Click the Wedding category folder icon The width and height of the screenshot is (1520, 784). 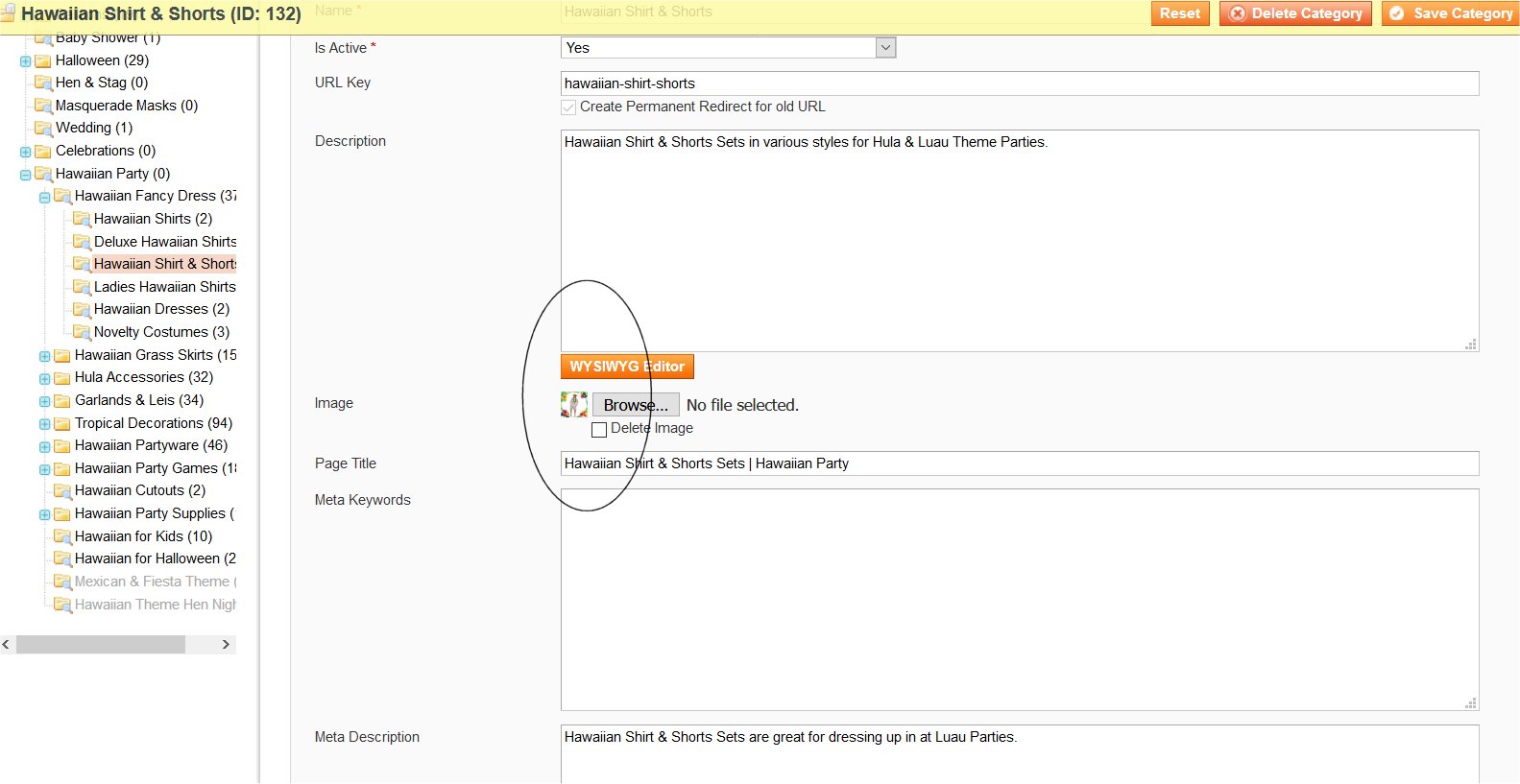click(x=43, y=128)
